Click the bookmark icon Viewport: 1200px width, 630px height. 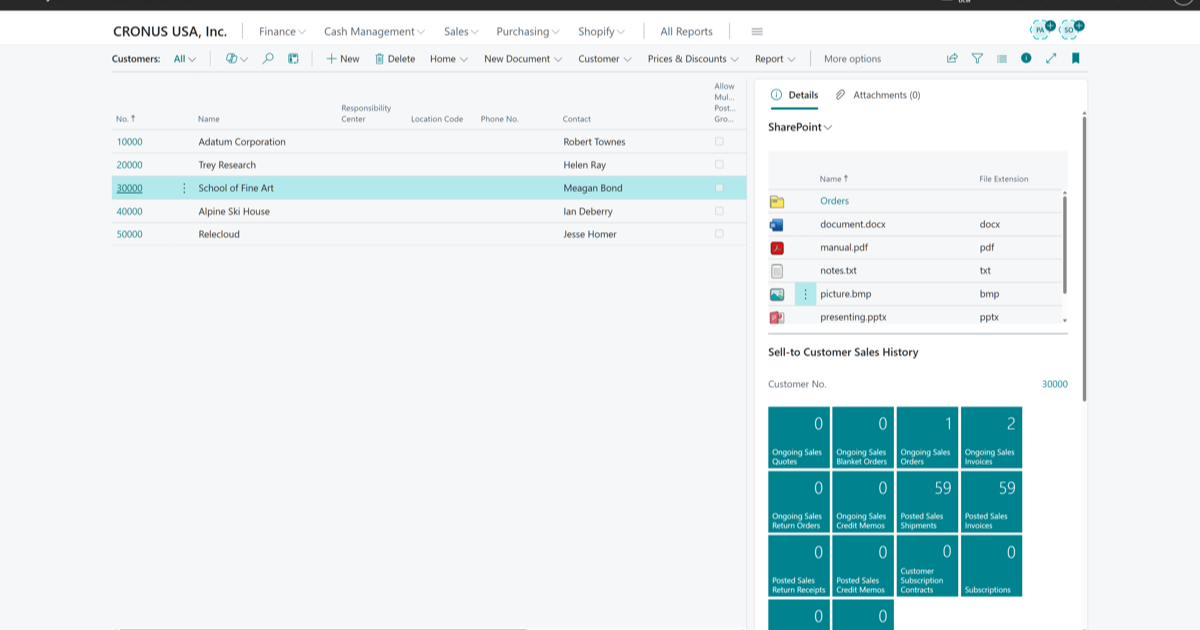pos(1076,59)
